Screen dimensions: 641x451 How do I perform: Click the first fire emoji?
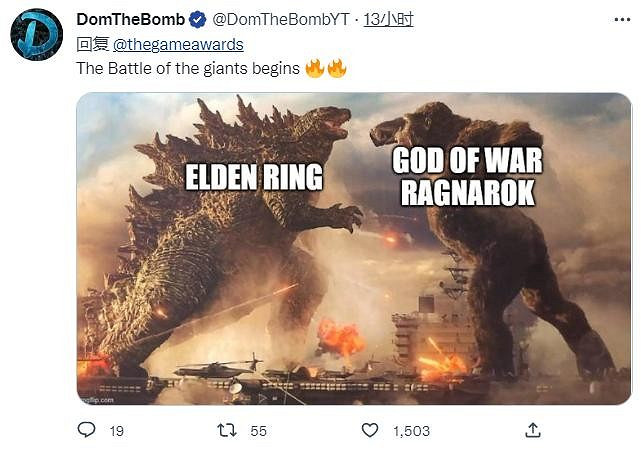(x=315, y=68)
